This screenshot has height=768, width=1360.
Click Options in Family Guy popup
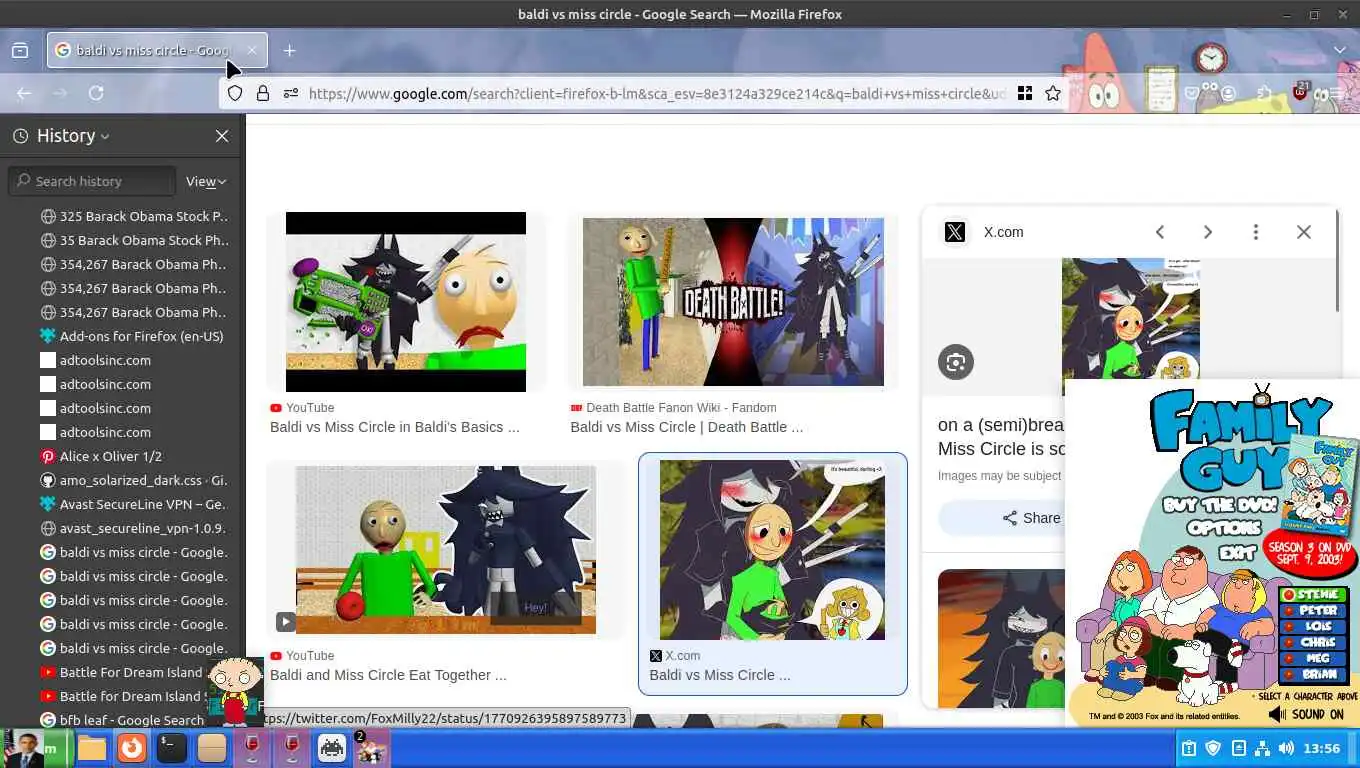coord(1224,528)
